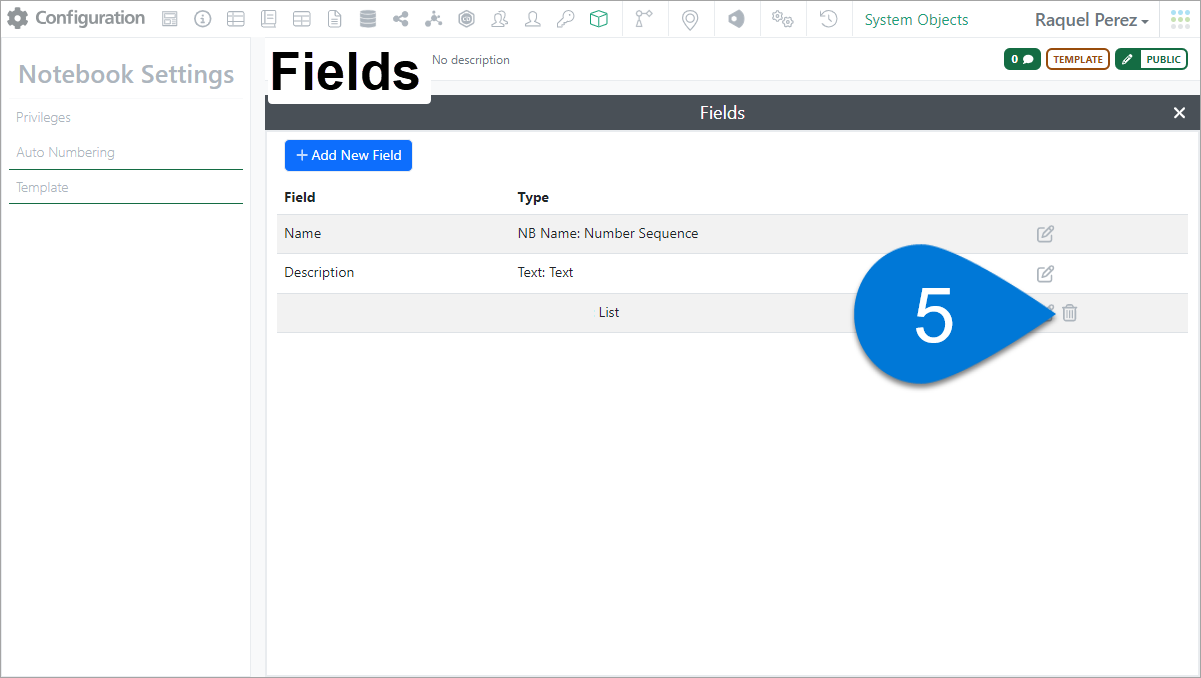Viewport: 1201px width, 678px height.
Task: Click the PUBLIC edit badge
Action: [x=1151, y=59]
